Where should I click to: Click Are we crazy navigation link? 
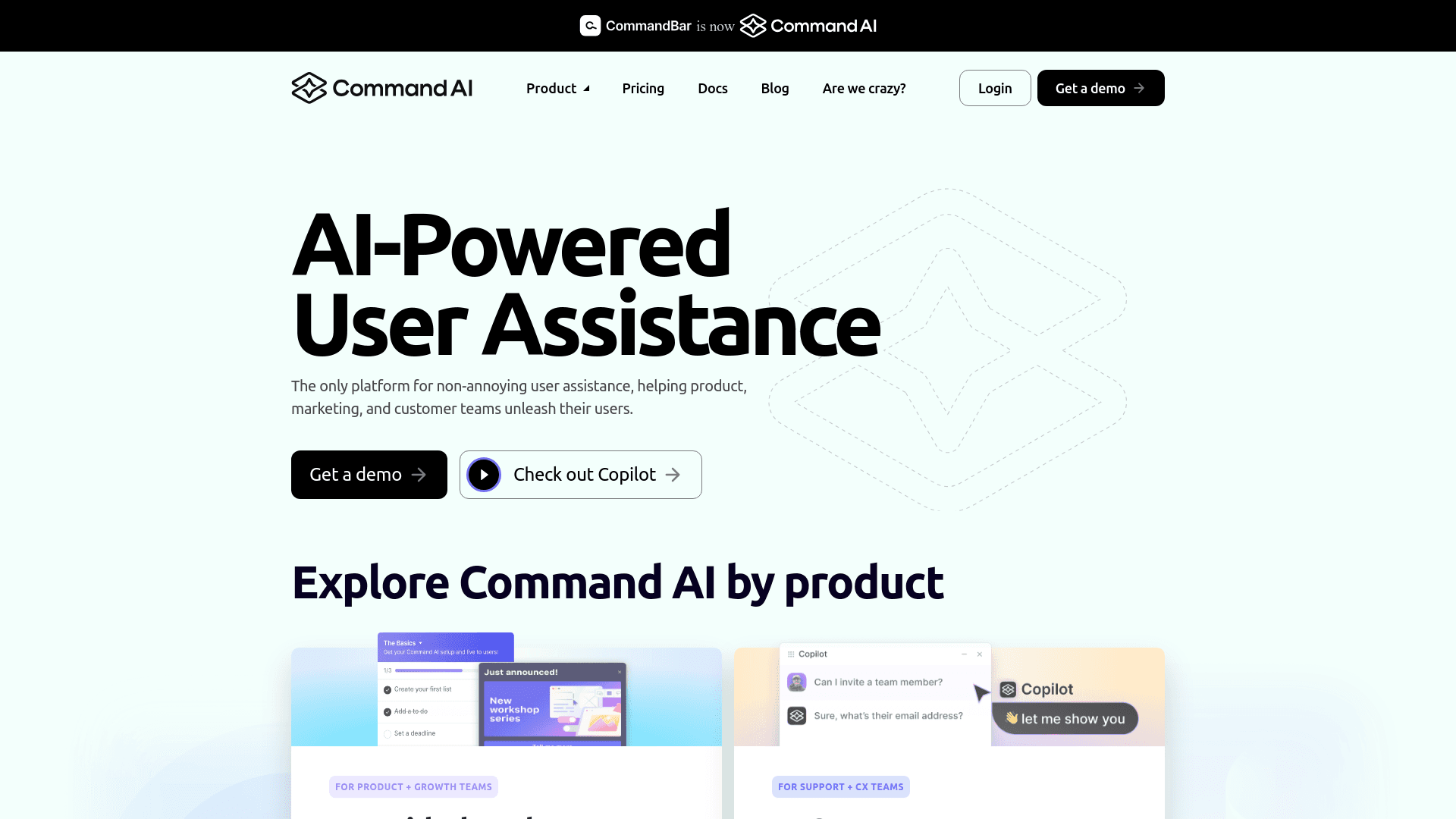pos(864,88)
